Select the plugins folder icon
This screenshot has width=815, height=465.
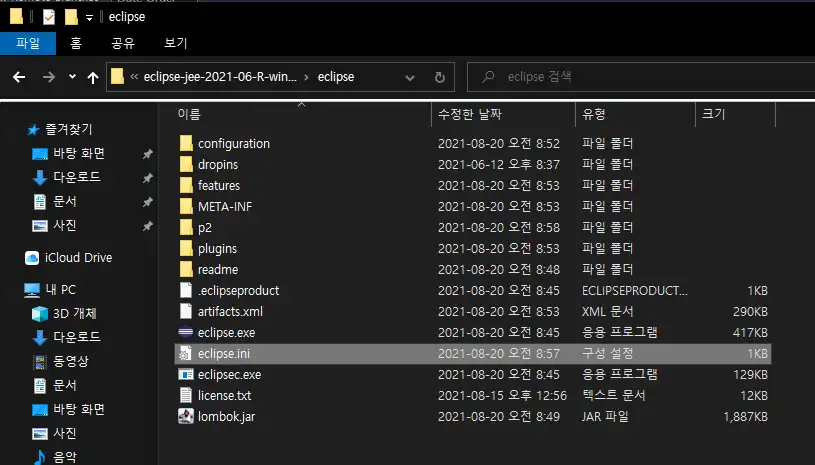(x=186, y=248)
